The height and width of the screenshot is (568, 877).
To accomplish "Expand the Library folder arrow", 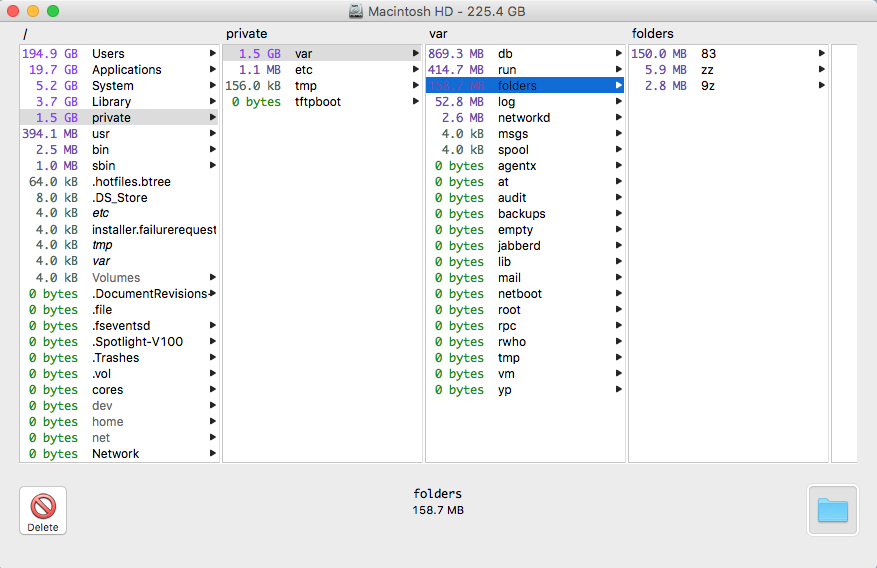I will click(x=213, y=101).
